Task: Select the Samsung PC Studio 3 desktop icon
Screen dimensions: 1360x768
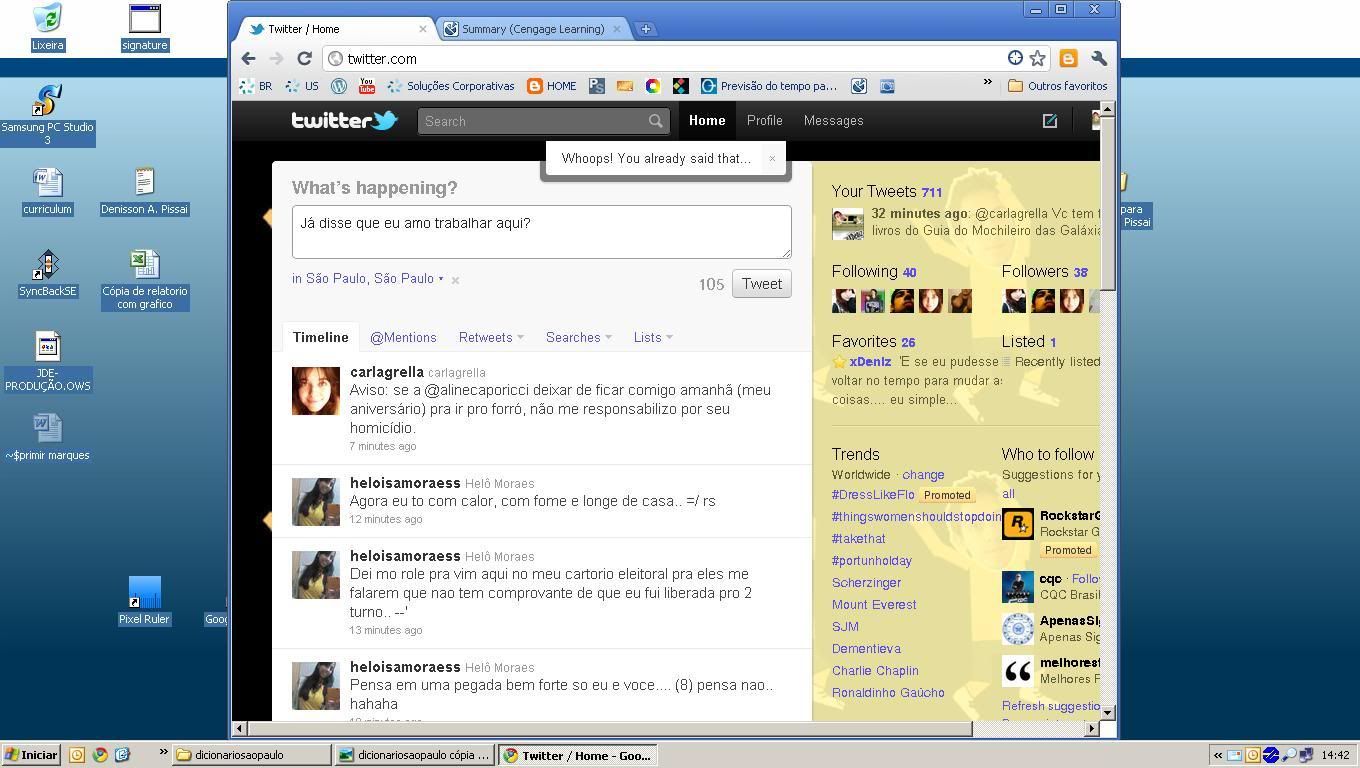Action: 48,115
